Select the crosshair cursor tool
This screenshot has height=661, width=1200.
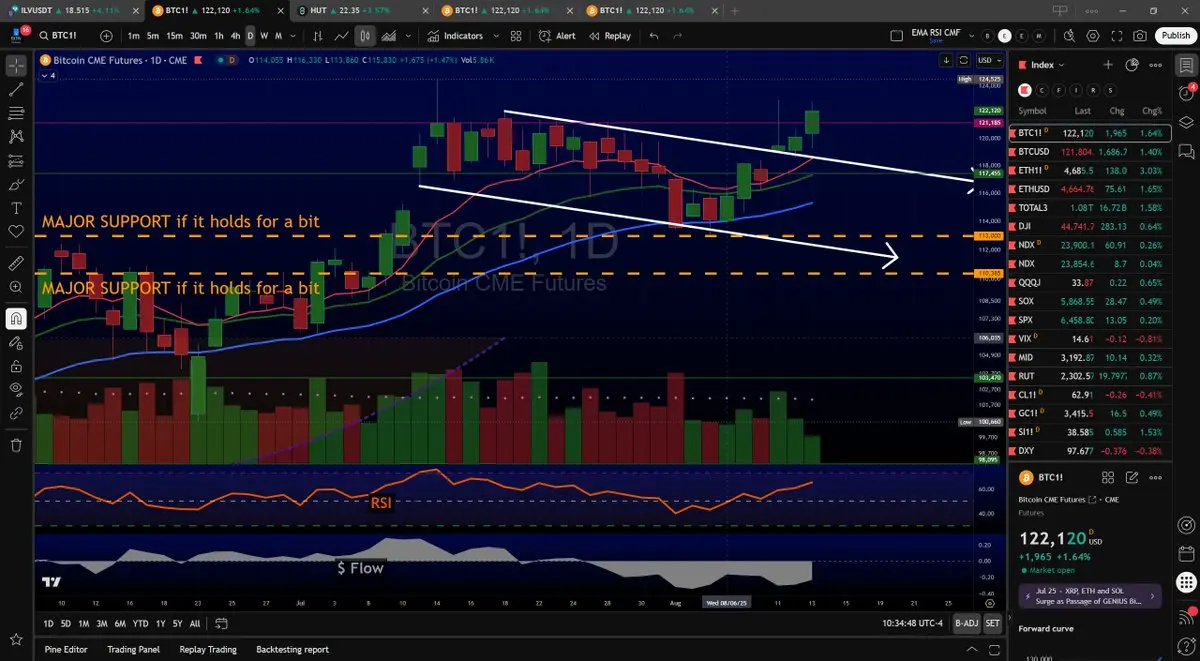[16, 66]
